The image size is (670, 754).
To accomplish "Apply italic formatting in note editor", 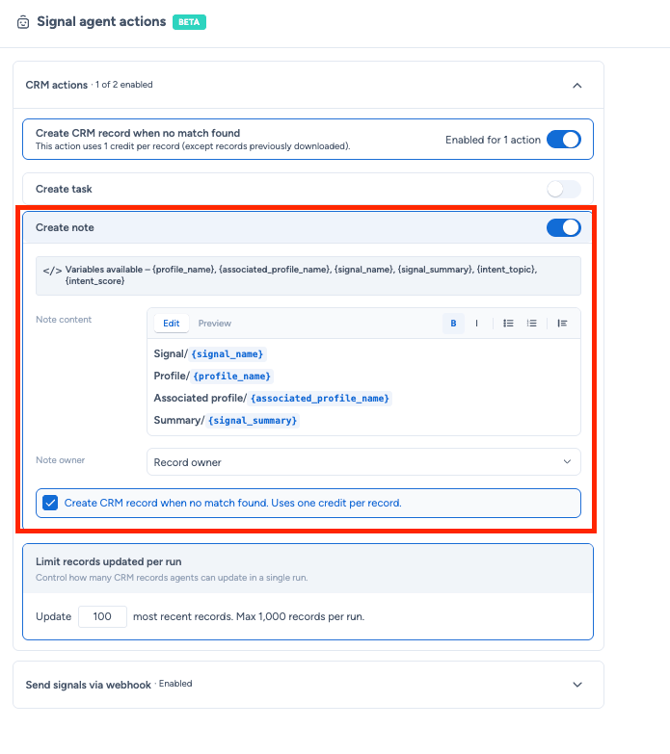I will 476,323.
